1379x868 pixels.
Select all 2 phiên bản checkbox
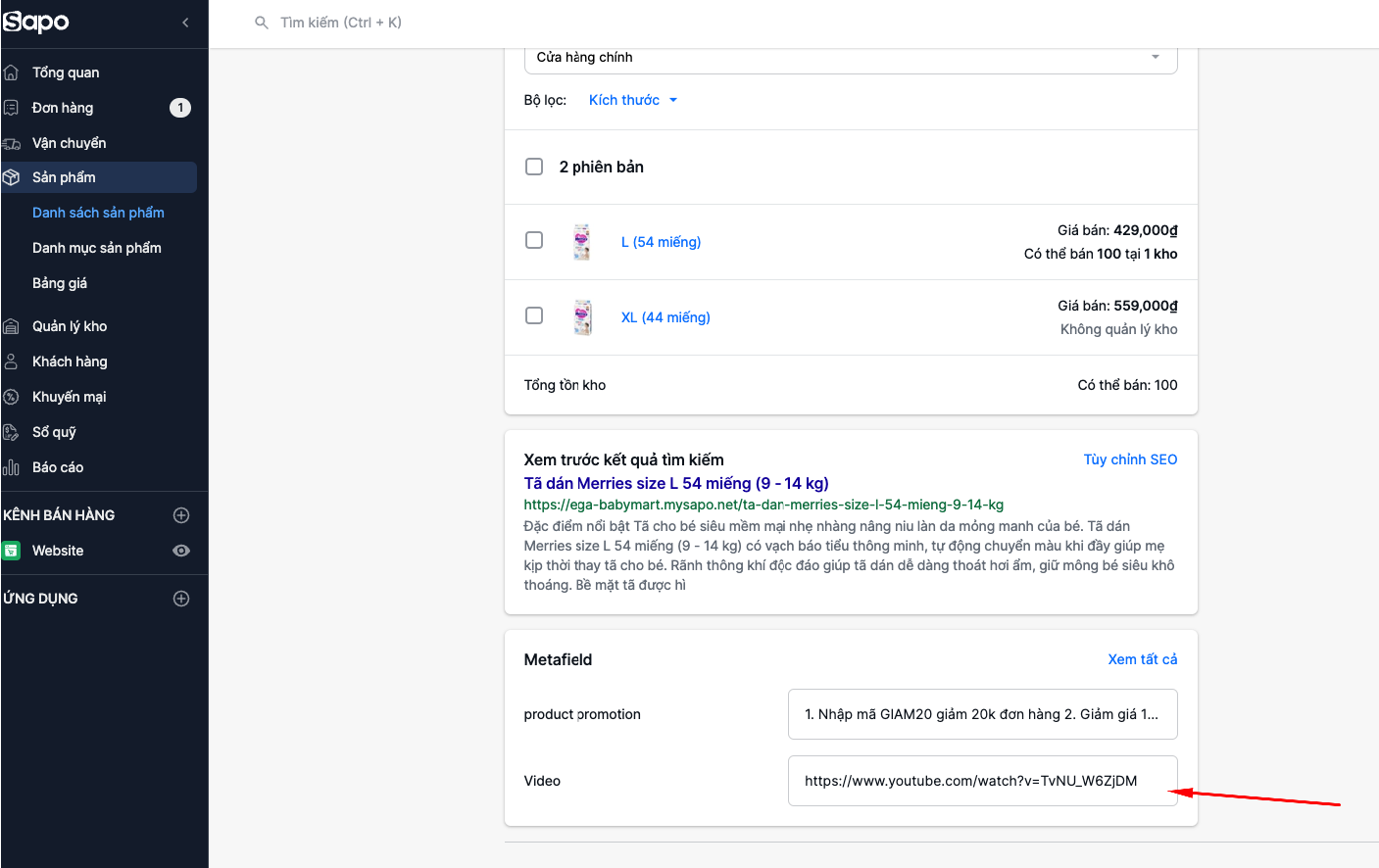click(x=534, y=167)
